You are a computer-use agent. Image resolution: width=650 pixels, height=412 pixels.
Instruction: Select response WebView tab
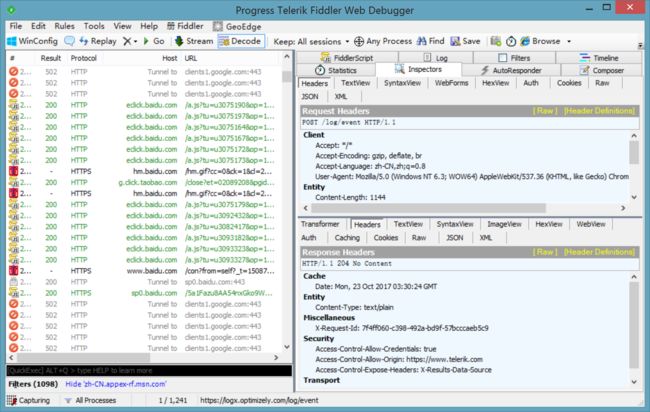coord(591,224)
